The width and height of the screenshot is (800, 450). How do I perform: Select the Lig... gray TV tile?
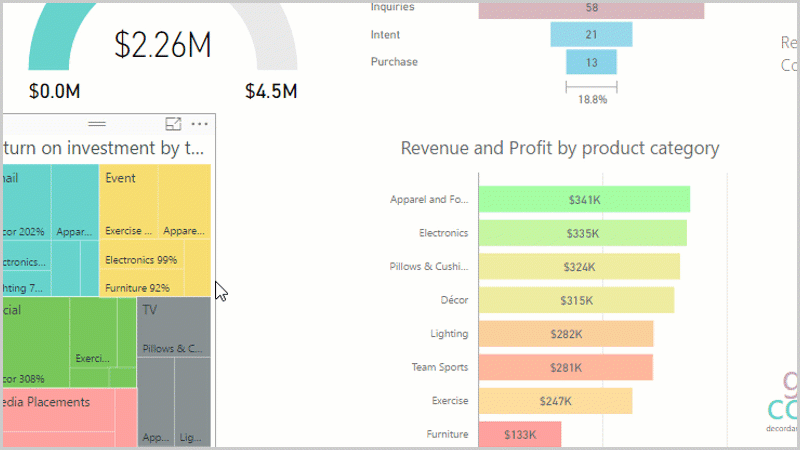point(193,402)
